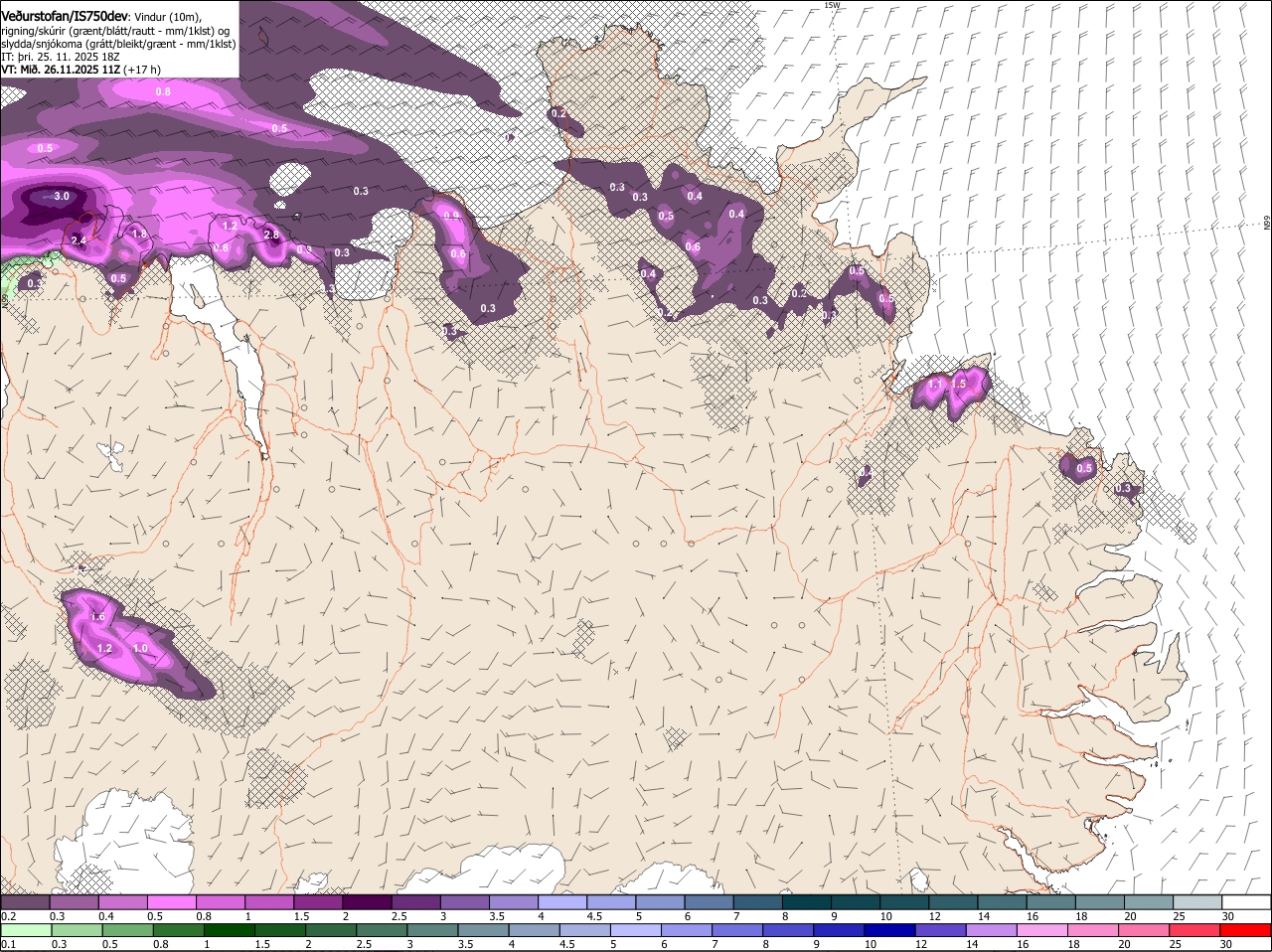Click the bright pink 0.5 swatch, top legend row
This screenshot has height=952, width=1272.
[171, 903]
